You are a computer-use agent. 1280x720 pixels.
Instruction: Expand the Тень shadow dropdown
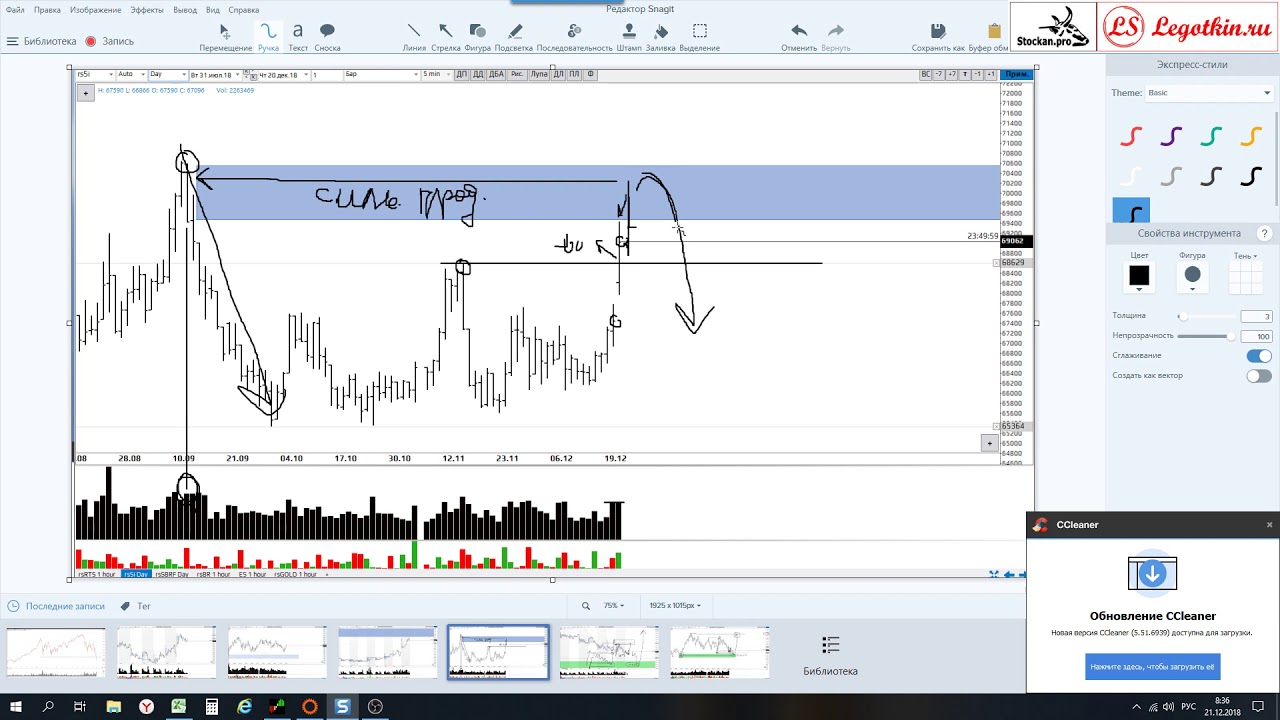1245,256
